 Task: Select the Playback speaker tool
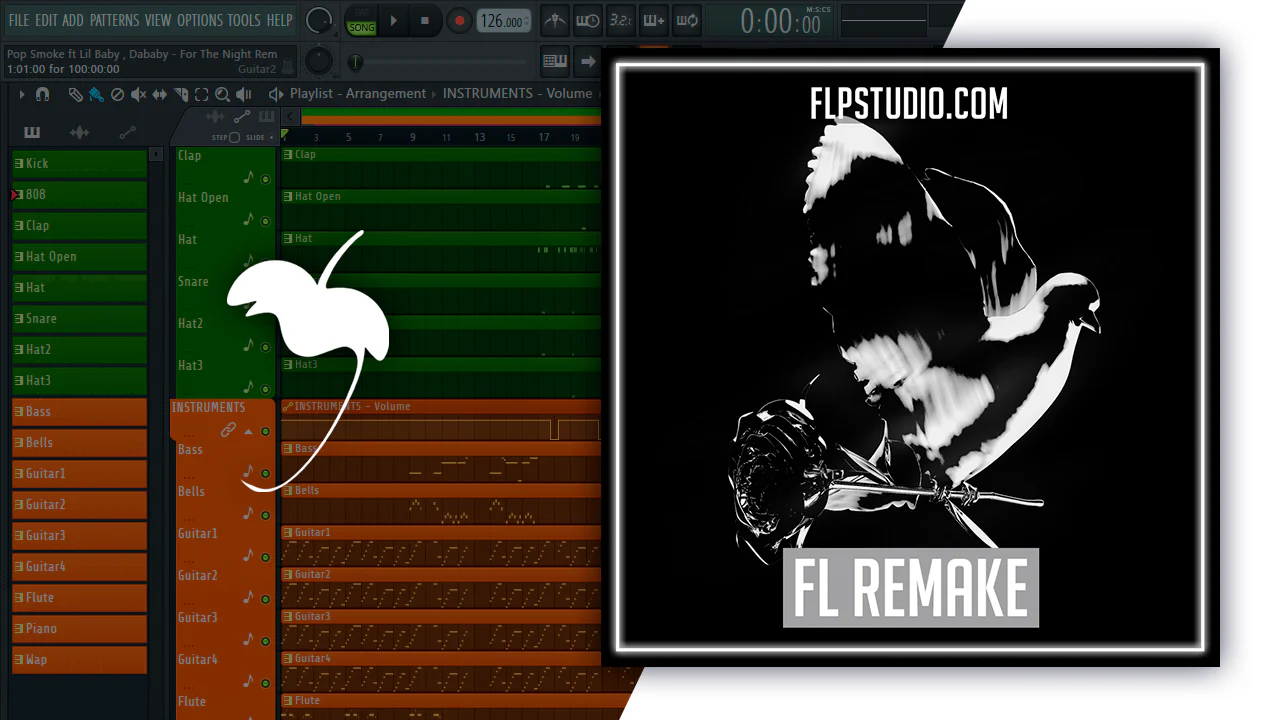point(243,94)
